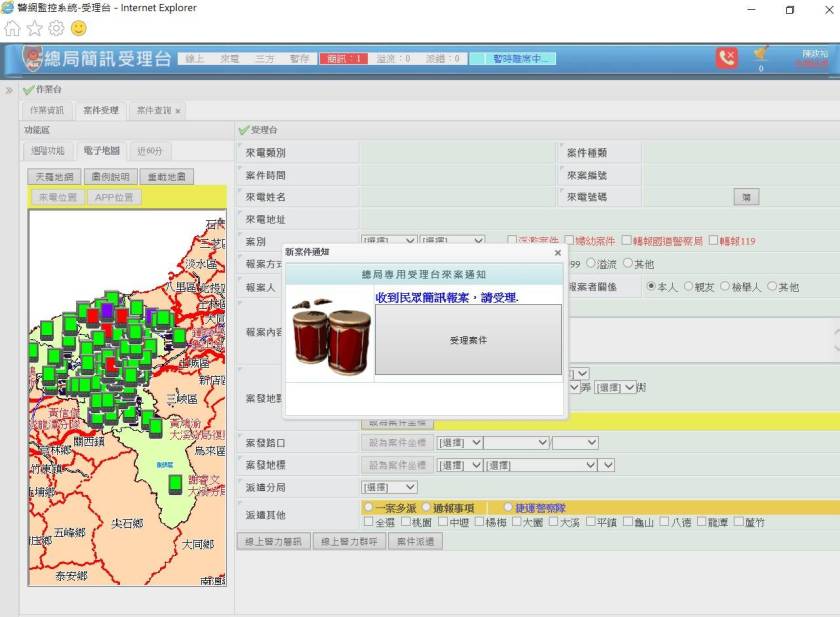The height and width of the screenshot is (617, 840).
Task: Open the 近60分 tab
Action: [149, 151]
